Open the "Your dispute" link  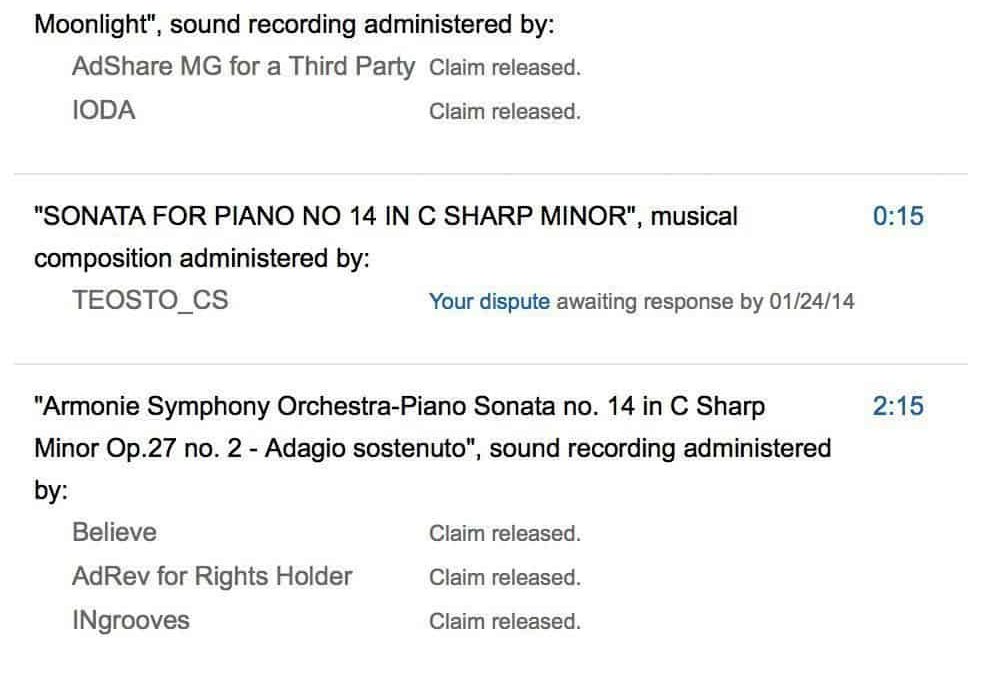pyautogui.click(x=489, y=301)
